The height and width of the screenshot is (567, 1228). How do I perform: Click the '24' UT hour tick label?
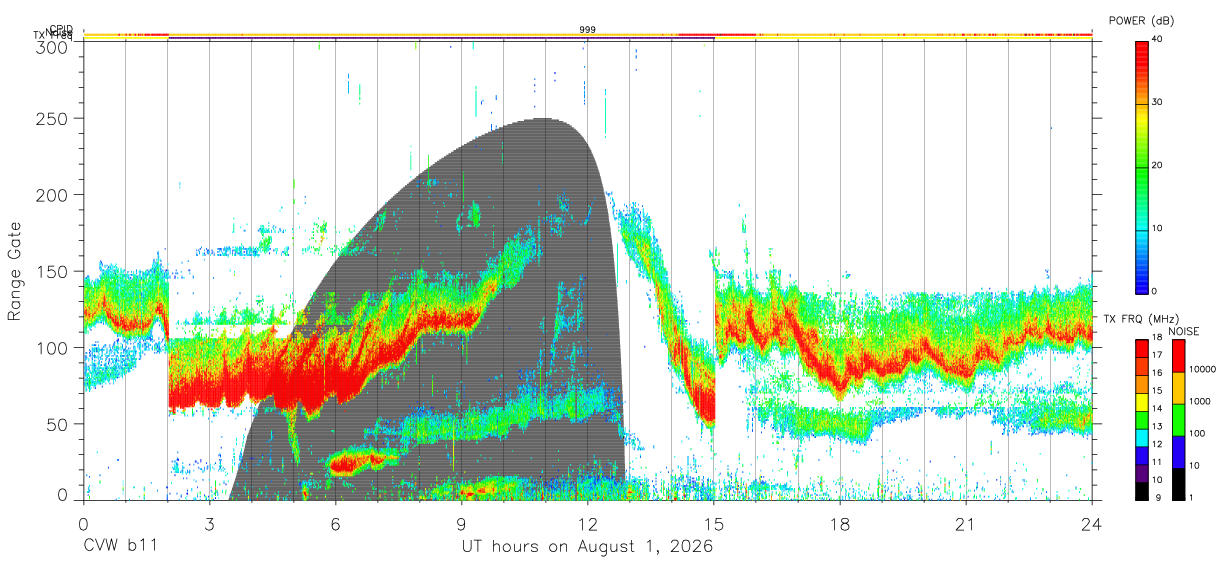[x=1091, y=523]
